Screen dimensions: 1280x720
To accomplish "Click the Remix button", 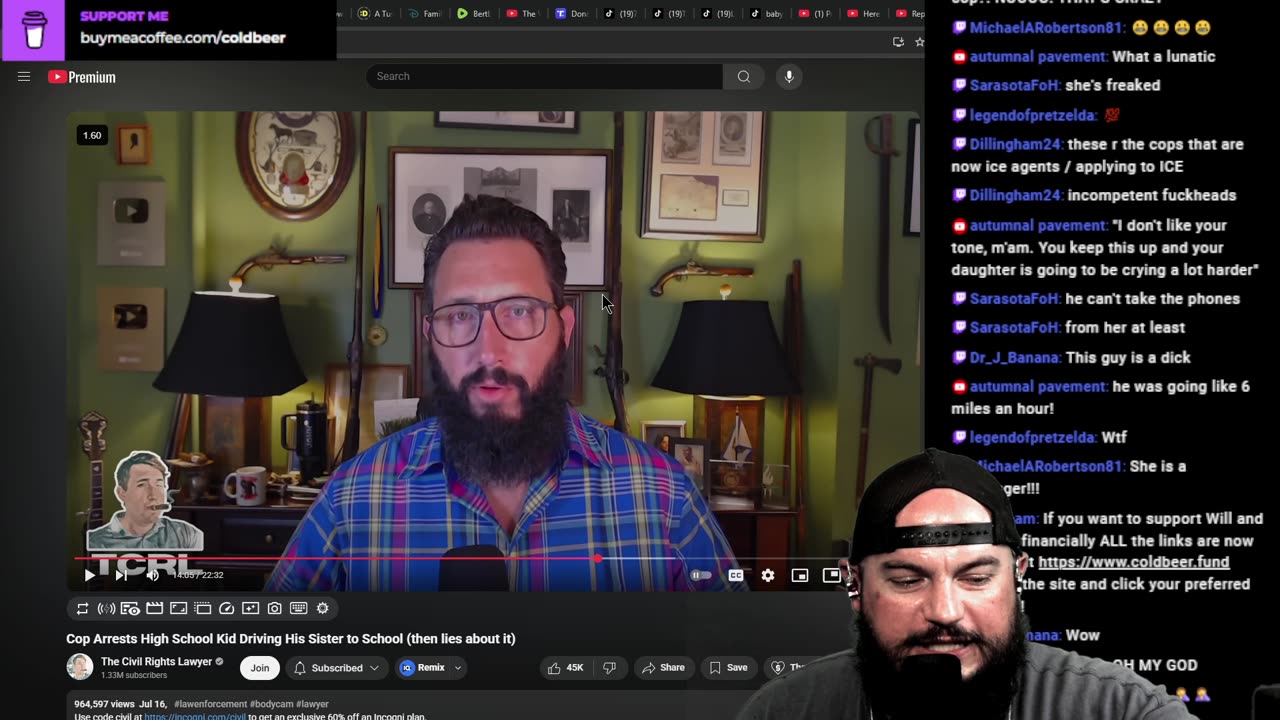I will click(x=423, y=668).
